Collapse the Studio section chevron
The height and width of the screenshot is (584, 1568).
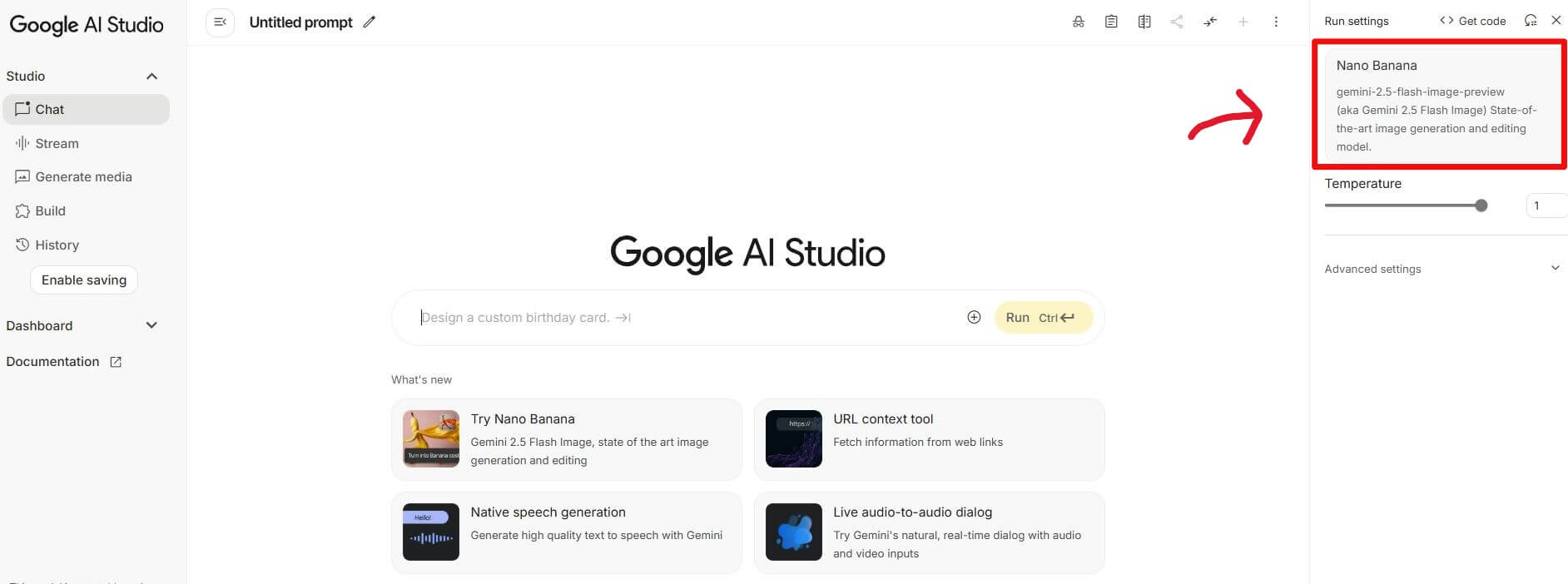(x=151, y=77)
